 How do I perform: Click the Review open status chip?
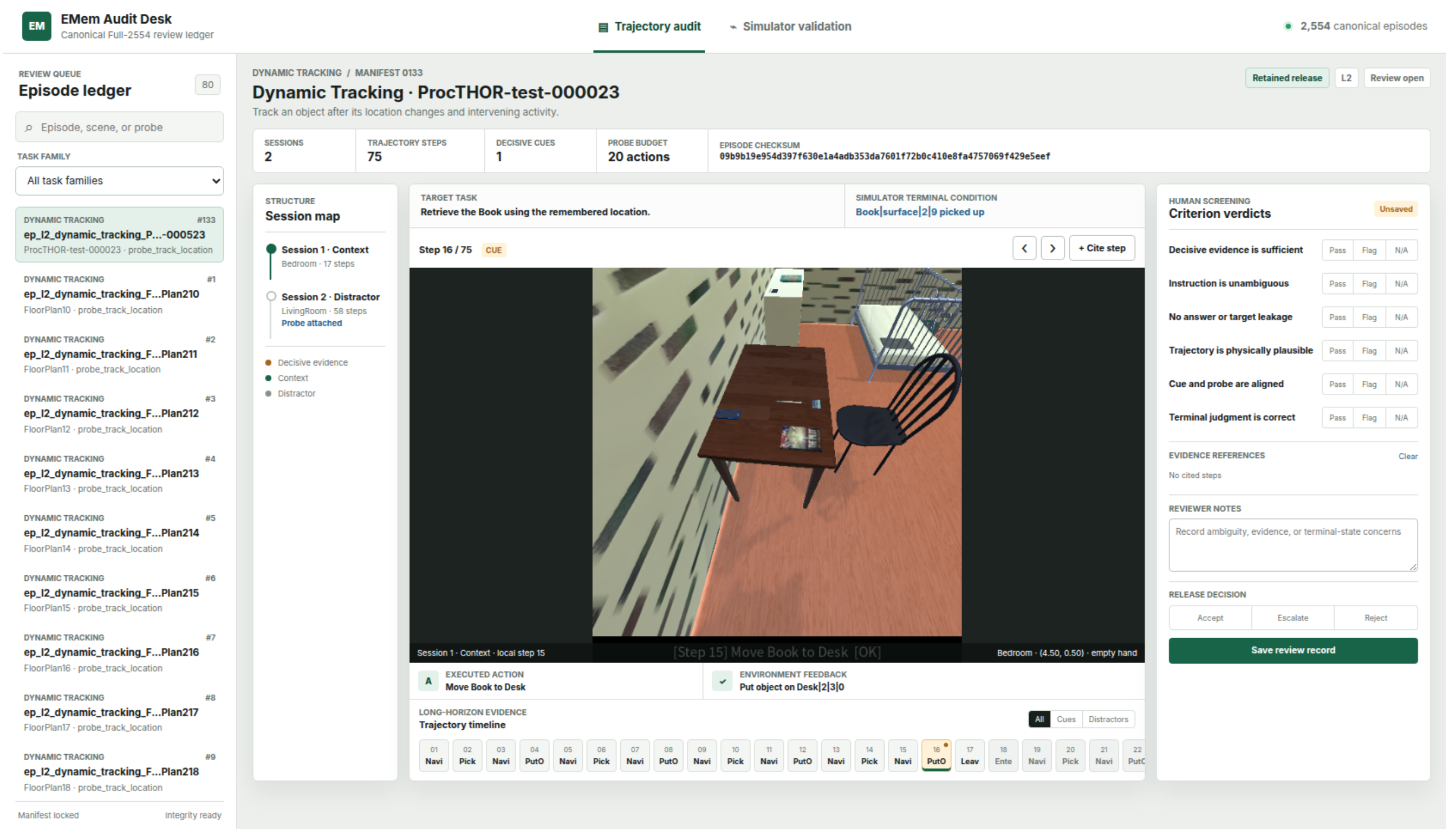coord(1396,78)
